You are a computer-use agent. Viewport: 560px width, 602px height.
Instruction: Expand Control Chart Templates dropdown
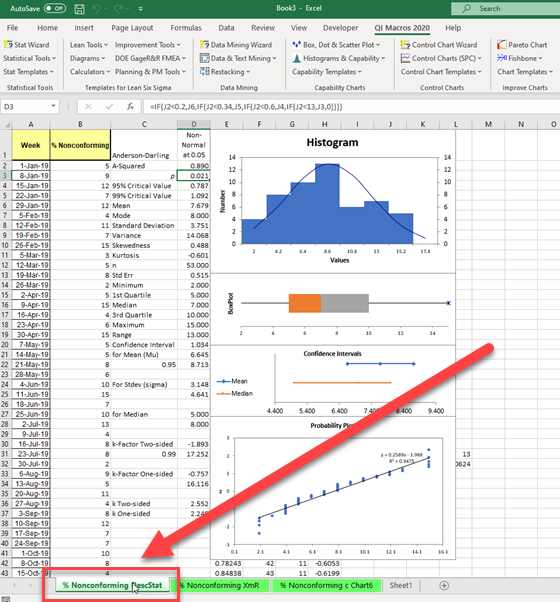tap(441, 72)
